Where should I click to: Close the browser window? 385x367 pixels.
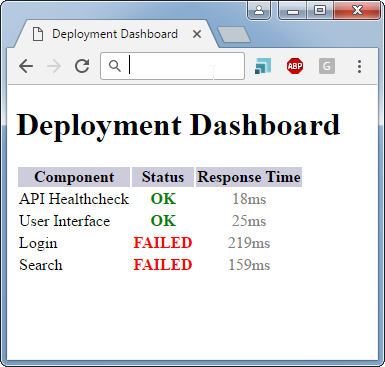point(357,11)
